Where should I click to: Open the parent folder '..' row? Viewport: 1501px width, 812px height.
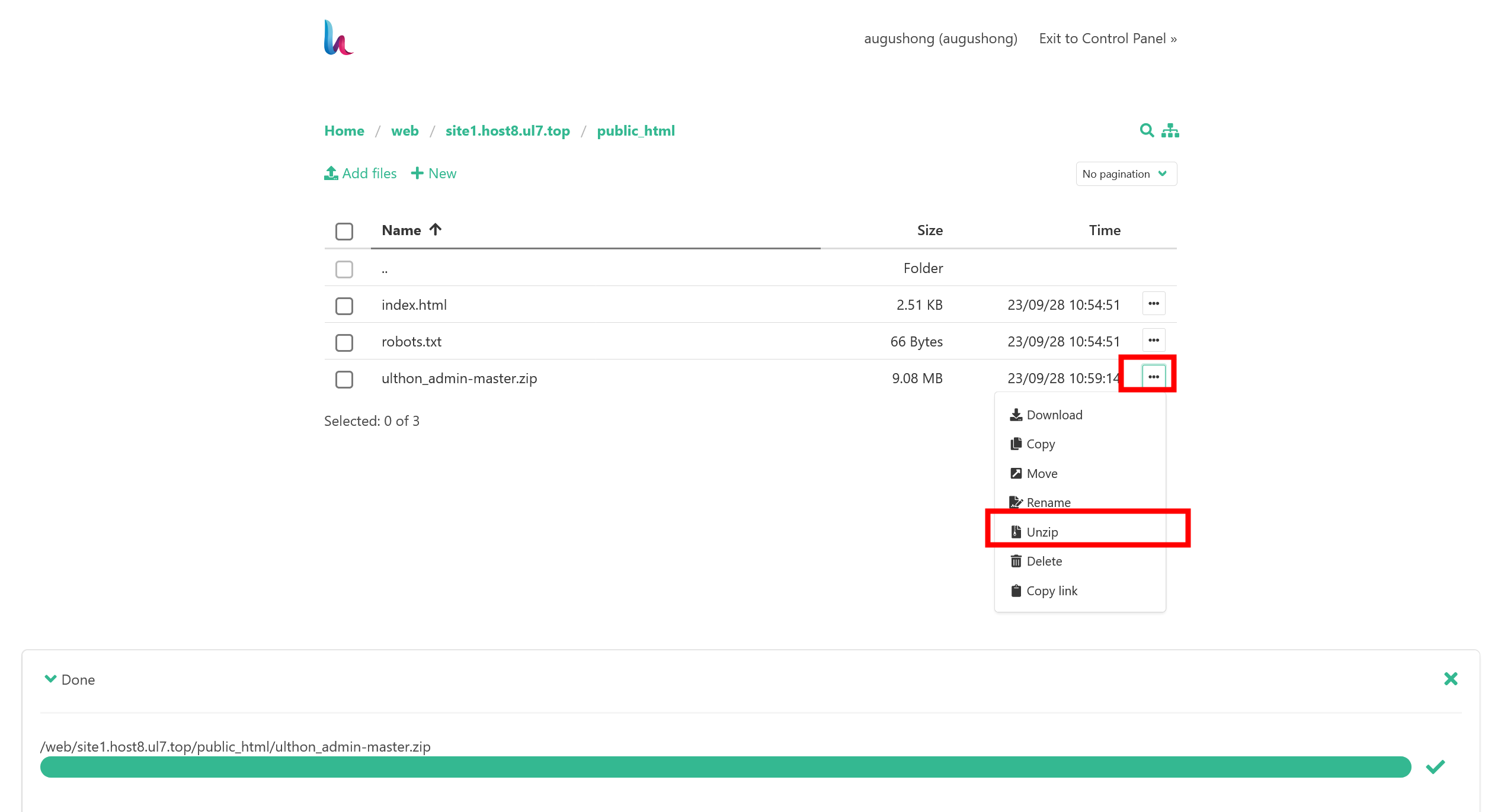pos(385,269)
